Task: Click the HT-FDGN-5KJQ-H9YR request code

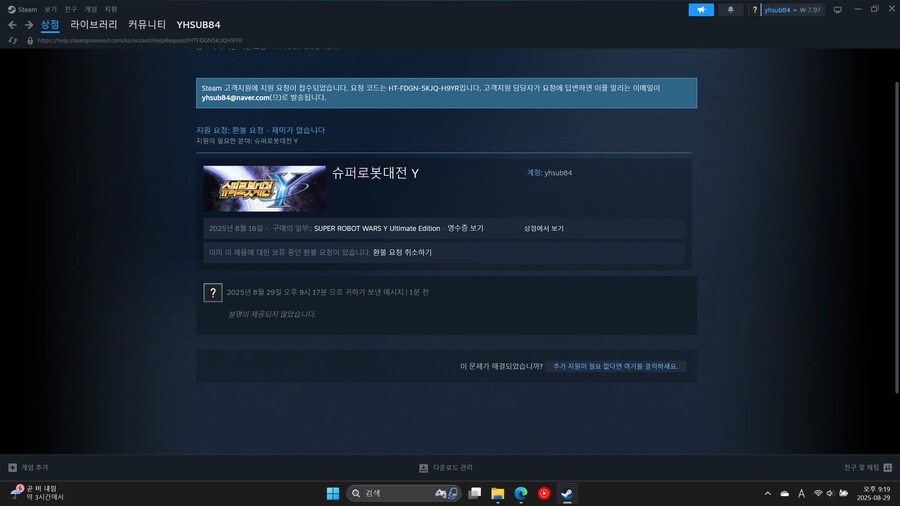Action: coord(424,88)
